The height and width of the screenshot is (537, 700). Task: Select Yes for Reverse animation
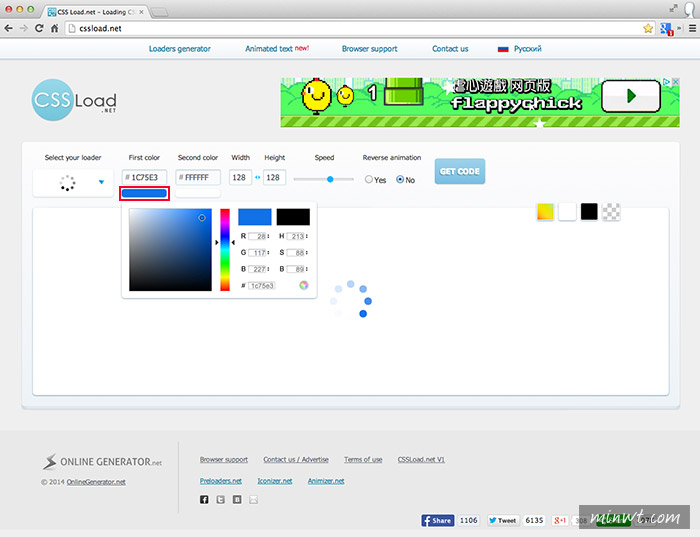click(369, 180)
